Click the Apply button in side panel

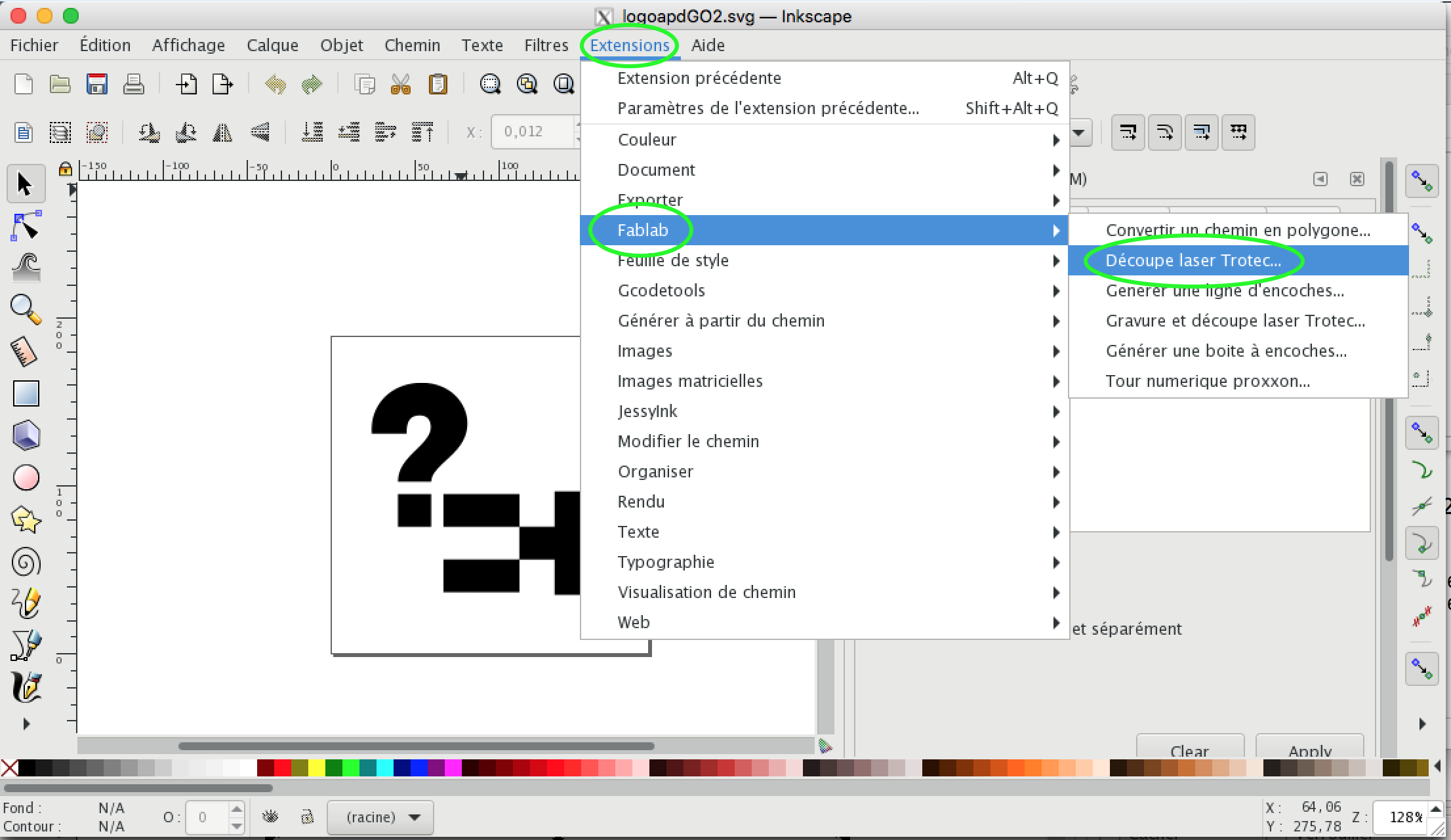(x=1309, y=748)
